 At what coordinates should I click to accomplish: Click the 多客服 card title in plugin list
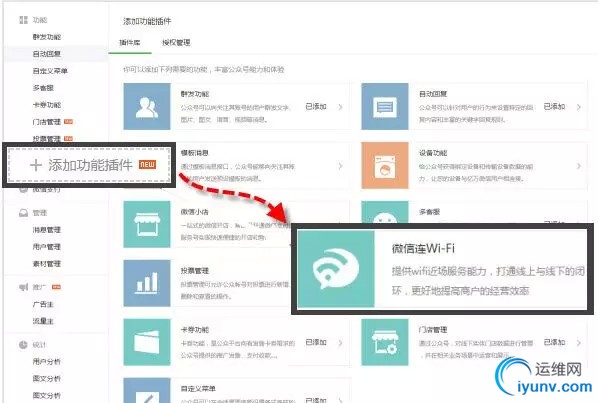coord(429,212)
